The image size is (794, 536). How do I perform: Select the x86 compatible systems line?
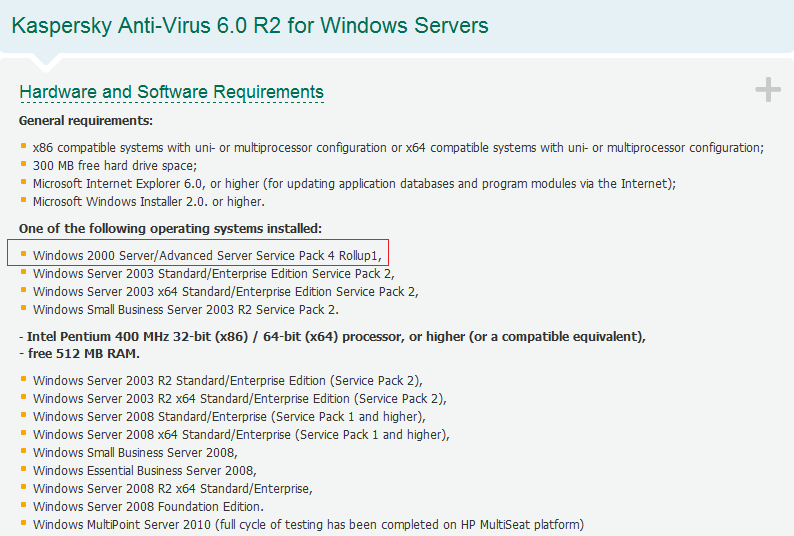coord(398,148)
